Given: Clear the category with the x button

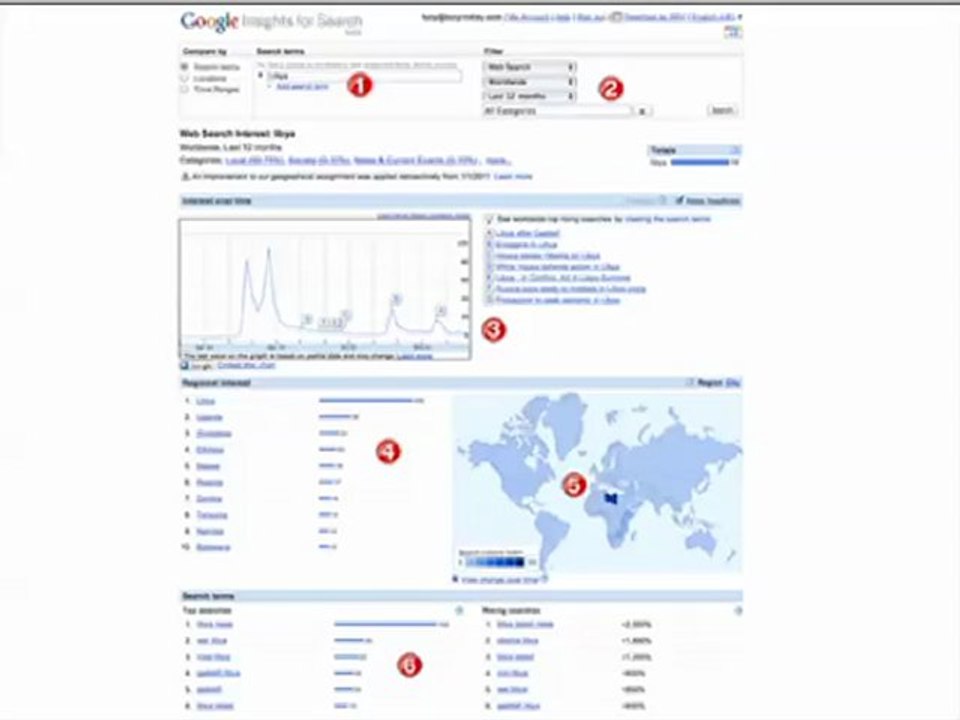Looking at the screenshot, I should point(642,111).
